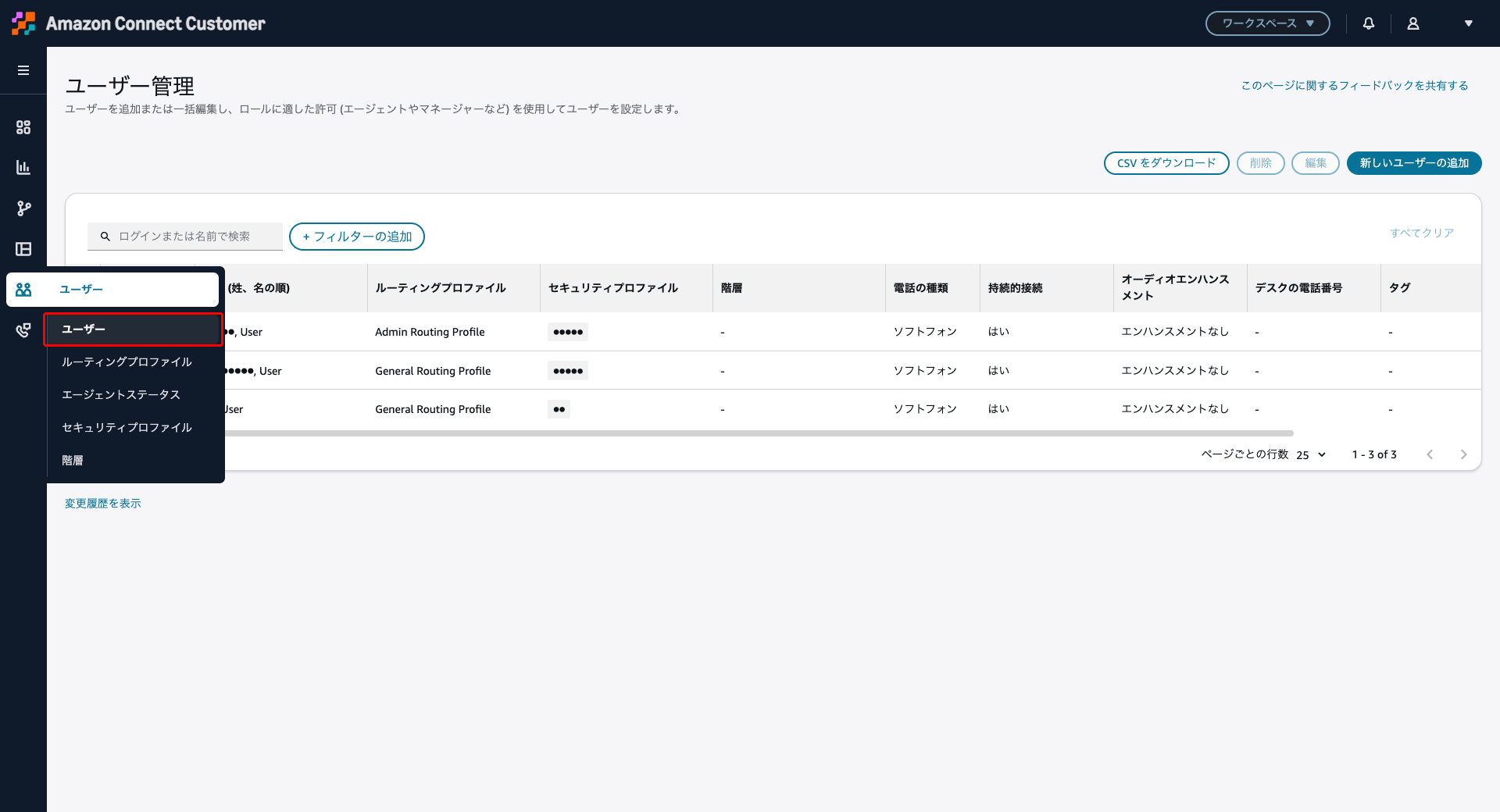
Task: Open the page feedback sharing link
Action: (1355, 86)
